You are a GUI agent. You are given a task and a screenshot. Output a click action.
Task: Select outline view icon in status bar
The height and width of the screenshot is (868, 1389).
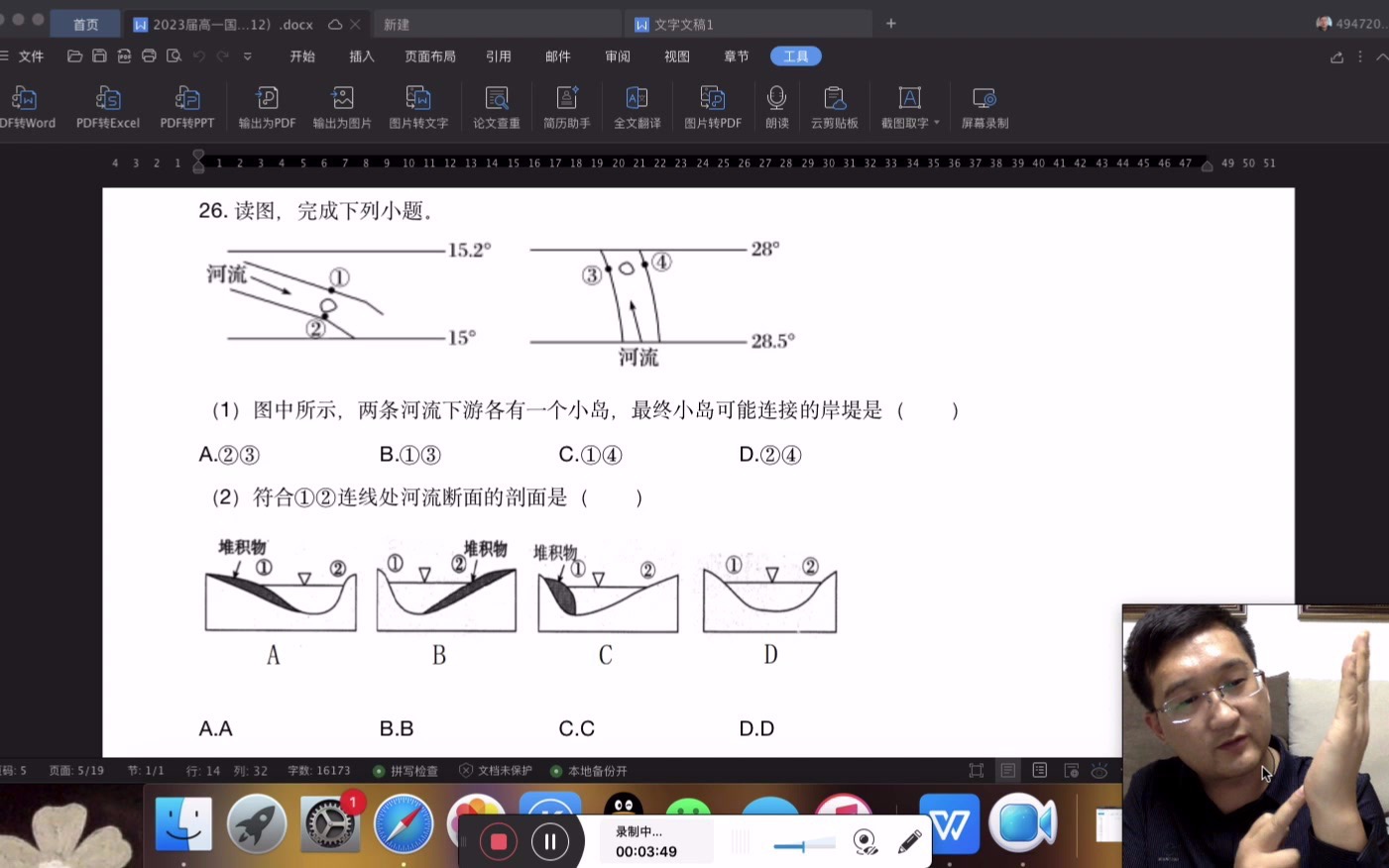point(1040,771)
